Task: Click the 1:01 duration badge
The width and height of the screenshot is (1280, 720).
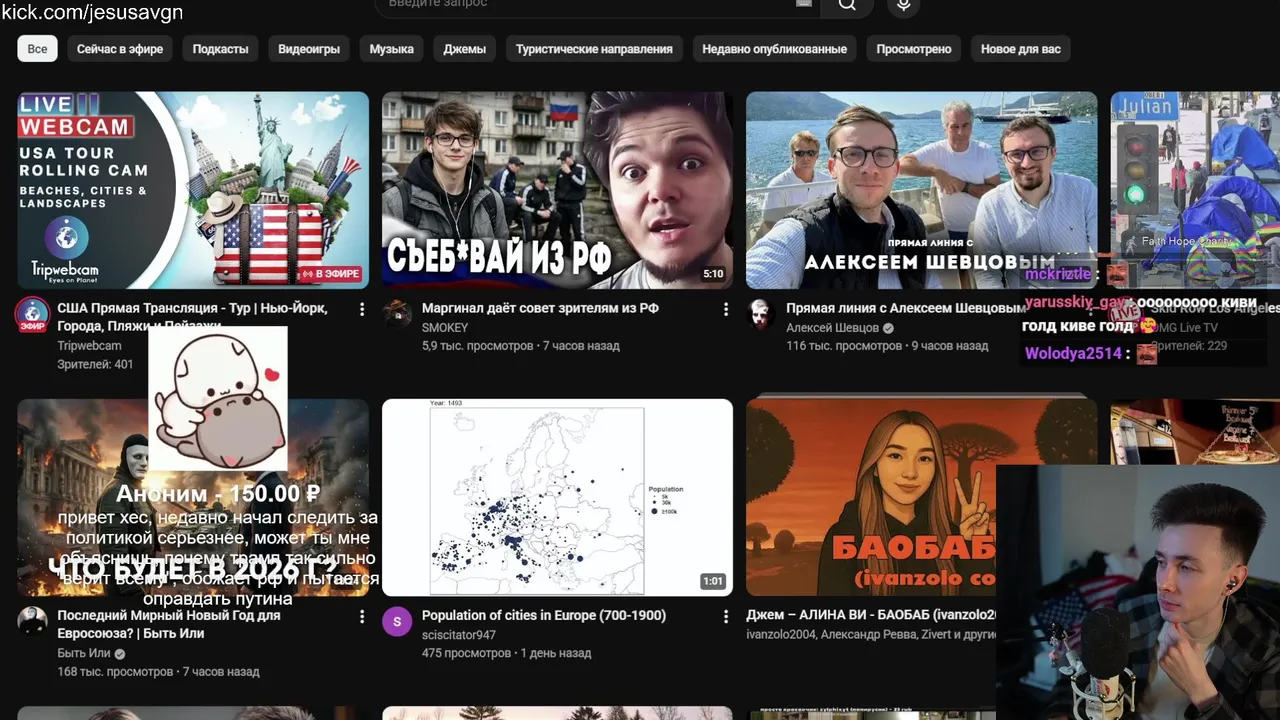Action: (713, 581)
